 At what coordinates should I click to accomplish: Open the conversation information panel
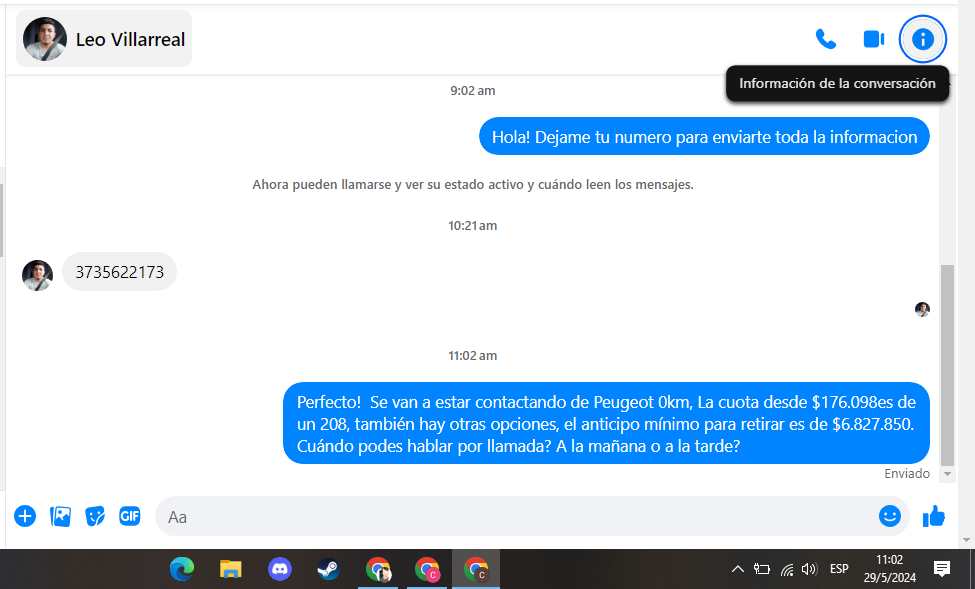click(x=923, y=39)
